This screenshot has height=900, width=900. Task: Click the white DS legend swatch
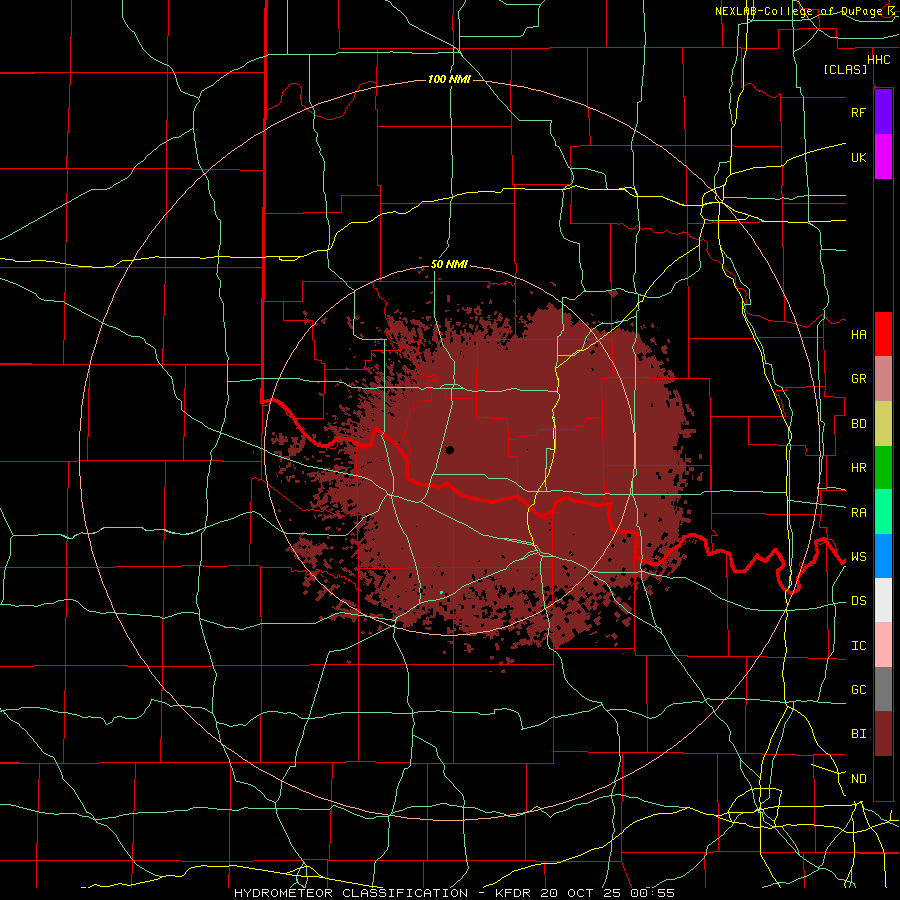point(883,600)
